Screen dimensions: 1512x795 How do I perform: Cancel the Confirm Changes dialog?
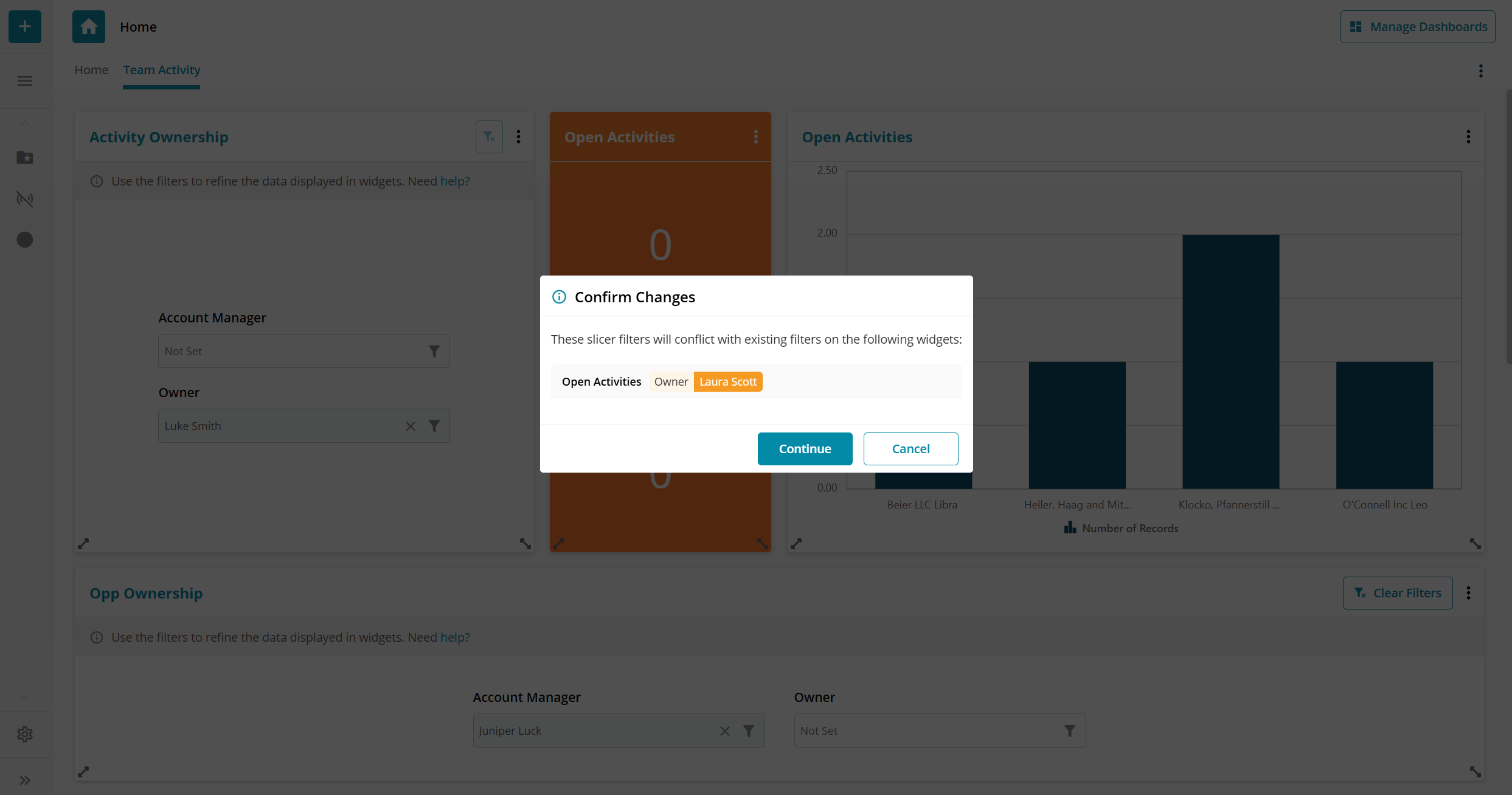coord(910,449)
